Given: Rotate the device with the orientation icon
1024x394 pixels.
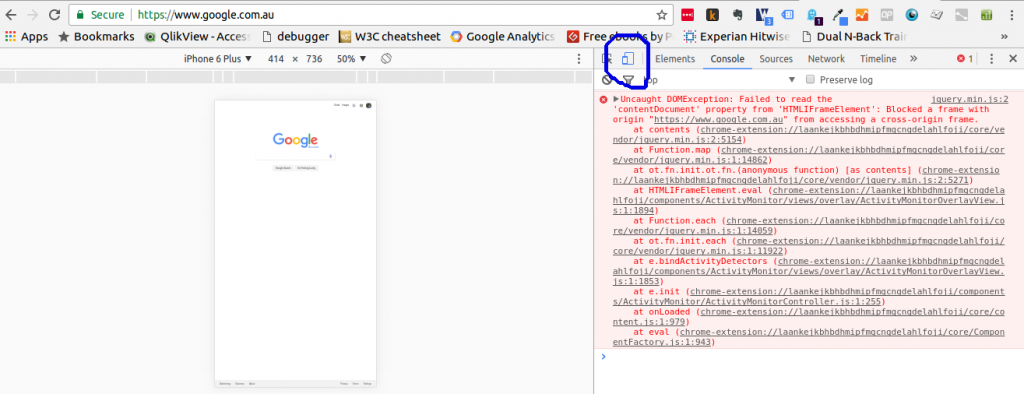Looking at the screenshot, I should [387, 59].
